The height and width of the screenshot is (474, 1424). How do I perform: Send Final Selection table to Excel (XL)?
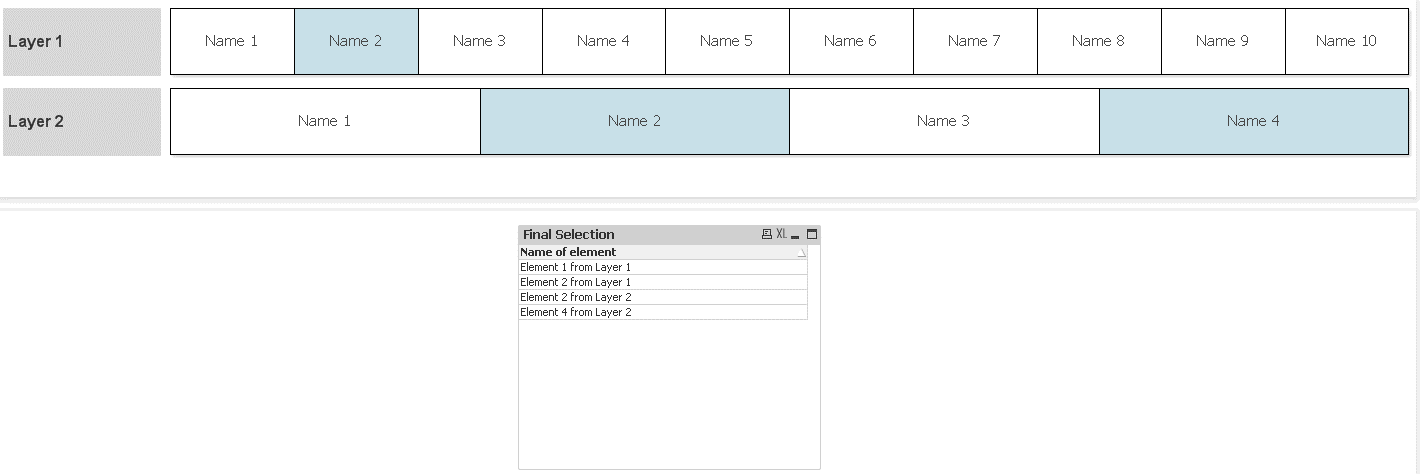tap(782, 235)
